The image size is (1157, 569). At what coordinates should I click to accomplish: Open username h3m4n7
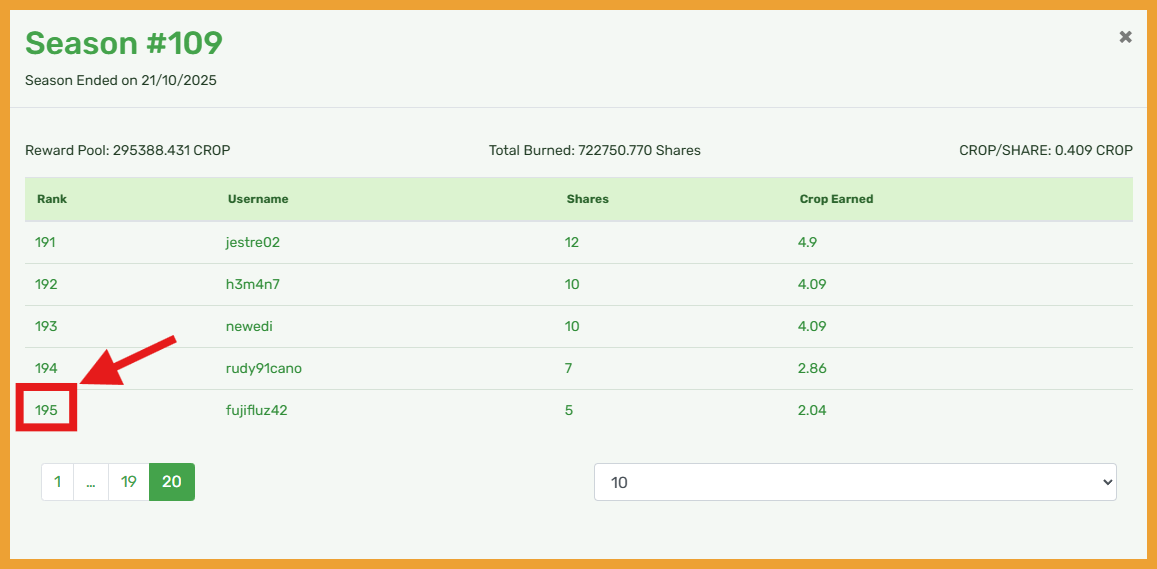(x=253, y=284)
